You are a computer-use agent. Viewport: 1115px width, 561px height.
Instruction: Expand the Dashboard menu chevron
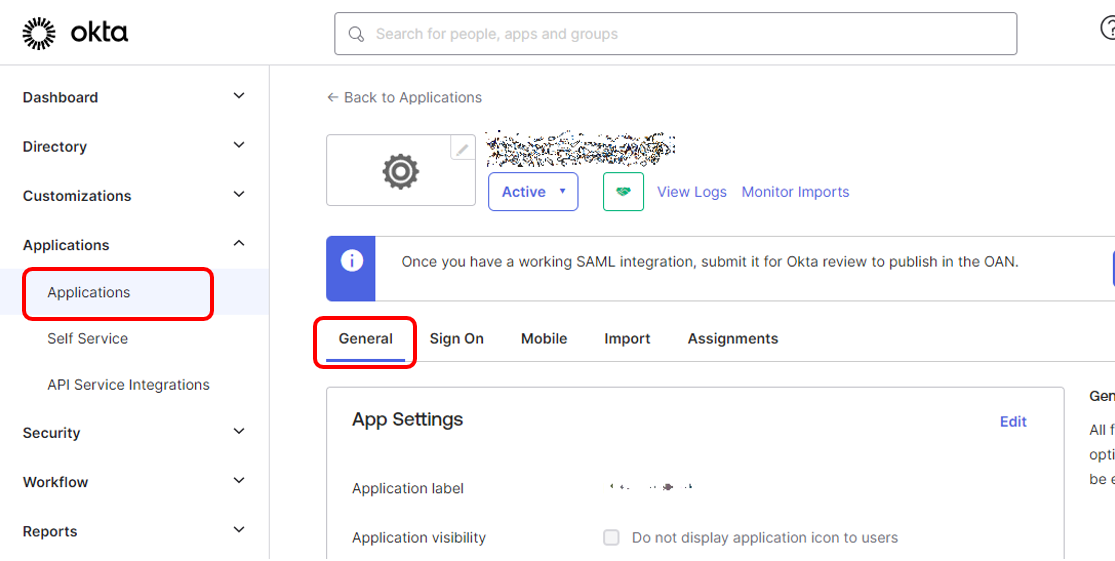coord(239,96)
